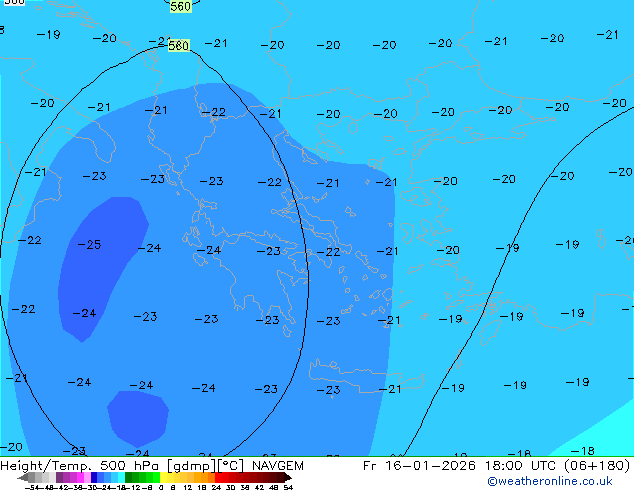Select the dark purple legend swatch near -42

tap(59, 477)
